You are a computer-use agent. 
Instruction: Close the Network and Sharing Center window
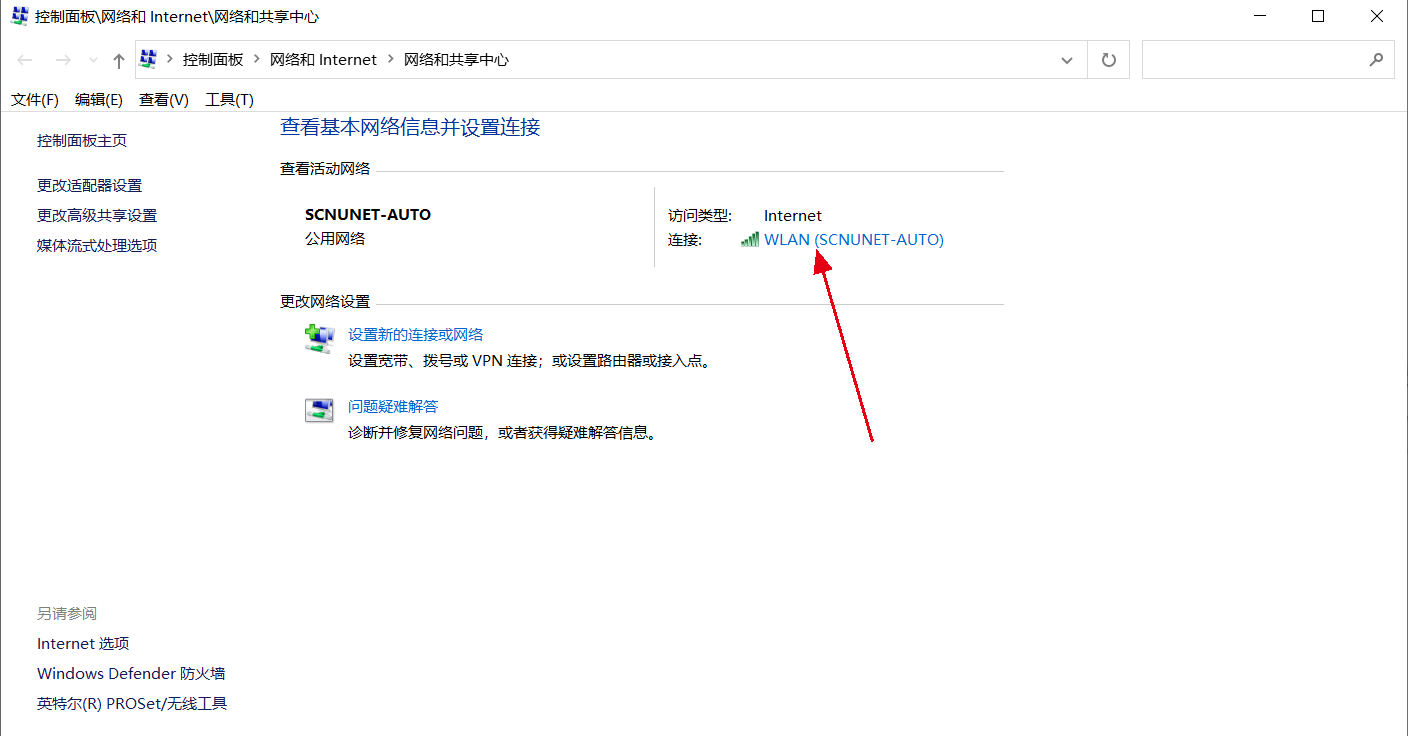pyautogui.click(x=1377, y=16)
